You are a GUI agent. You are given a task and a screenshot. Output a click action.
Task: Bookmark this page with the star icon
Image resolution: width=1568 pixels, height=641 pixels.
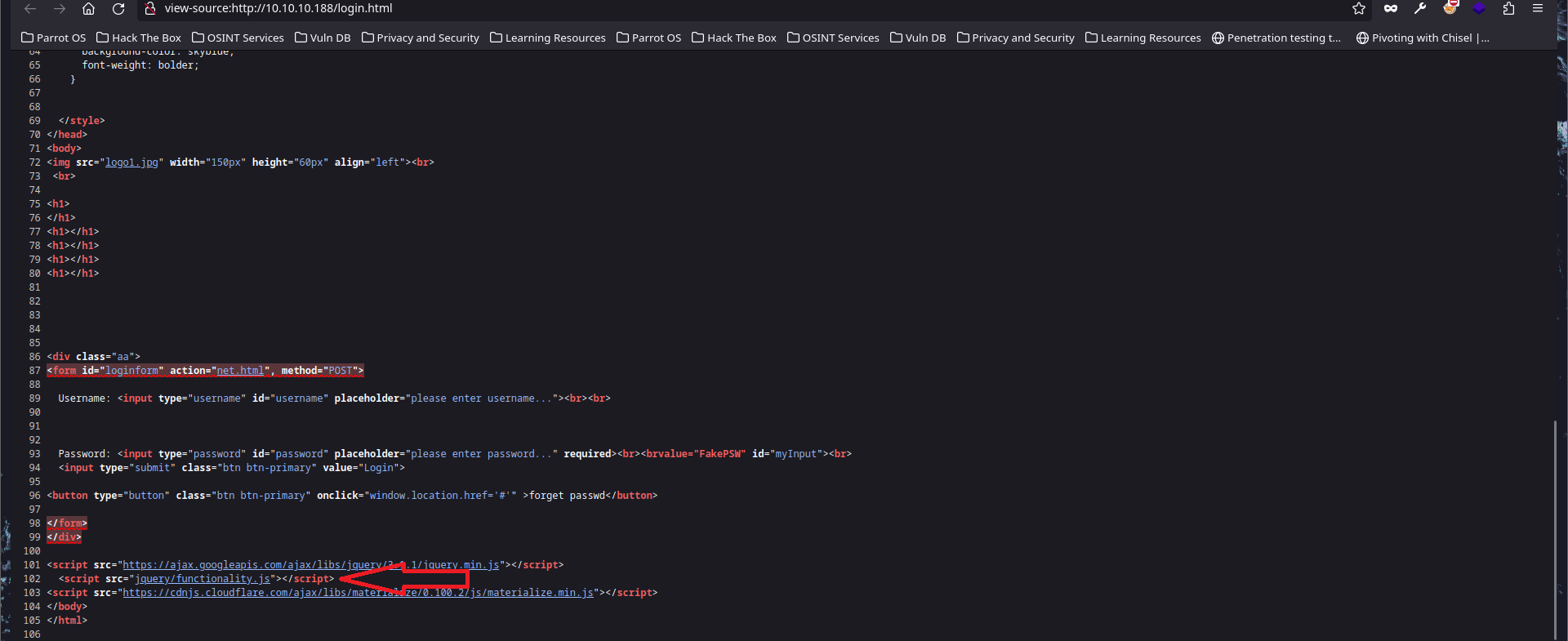tap(1359, 8)
